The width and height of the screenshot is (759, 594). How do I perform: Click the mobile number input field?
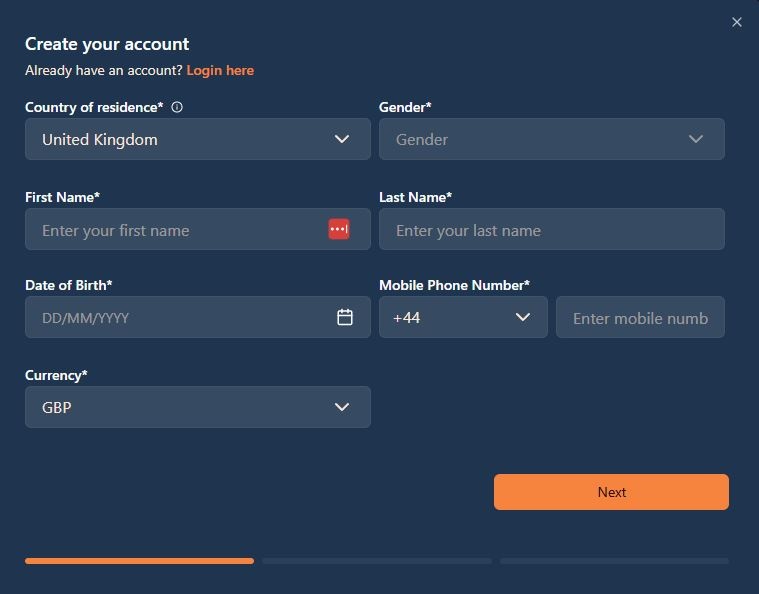640,317
